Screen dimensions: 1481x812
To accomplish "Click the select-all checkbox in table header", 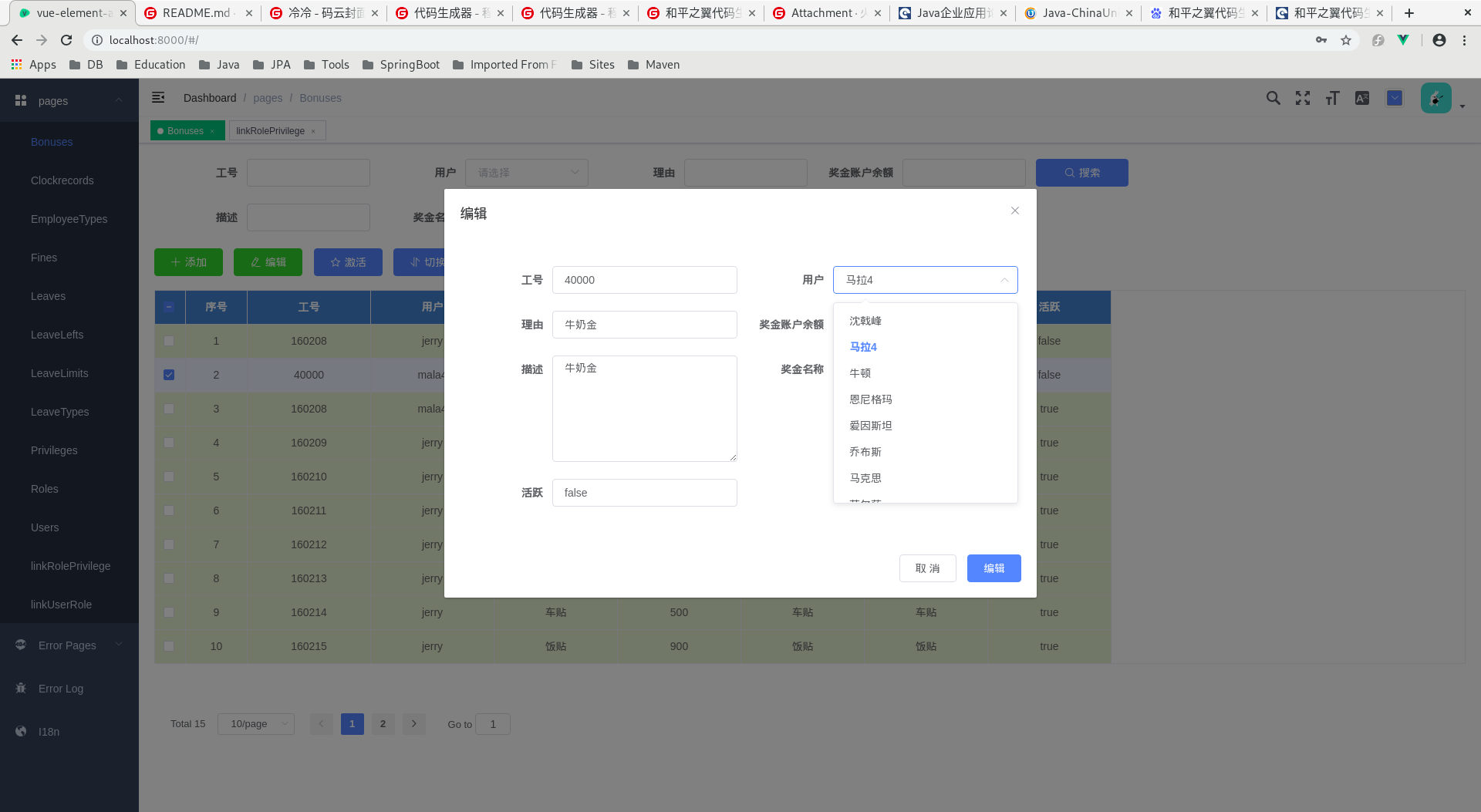I will pyautogui.click(x=170, y=307).
